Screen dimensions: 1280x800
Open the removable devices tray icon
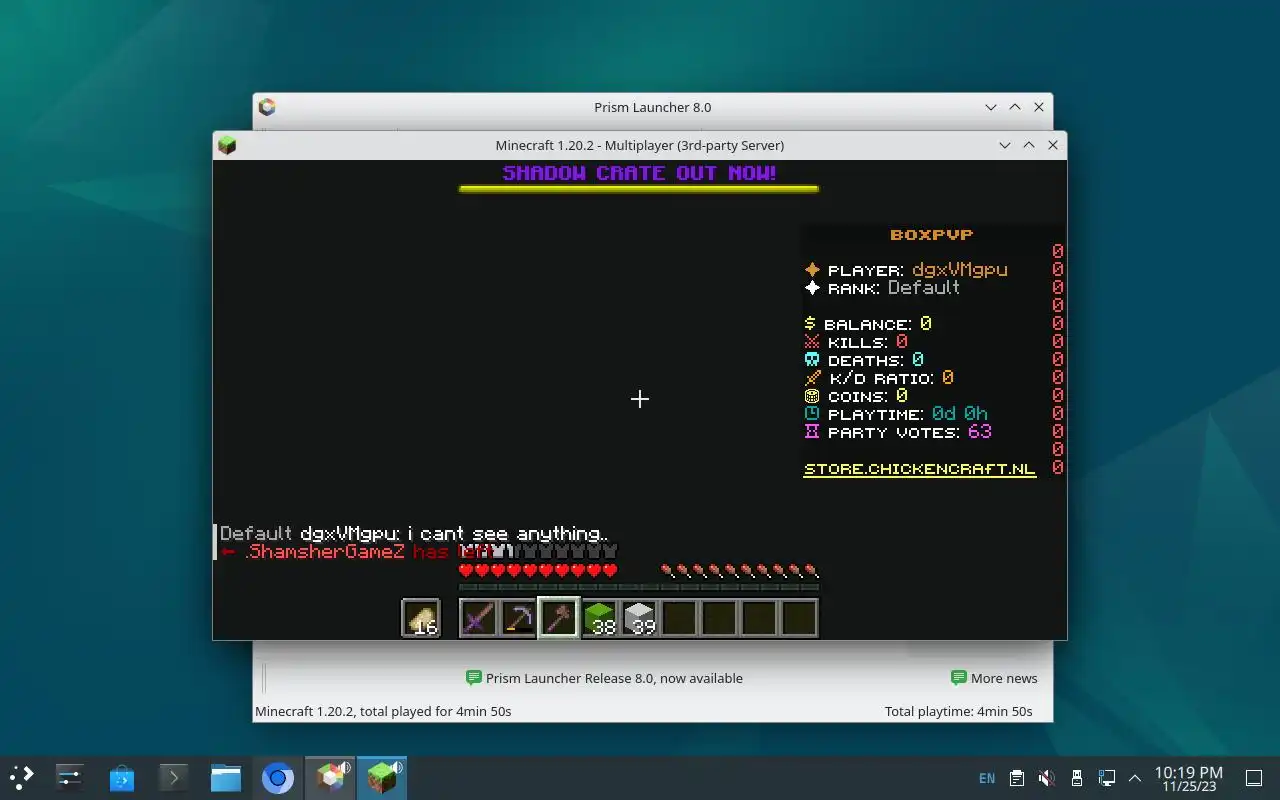[1076, 778]
